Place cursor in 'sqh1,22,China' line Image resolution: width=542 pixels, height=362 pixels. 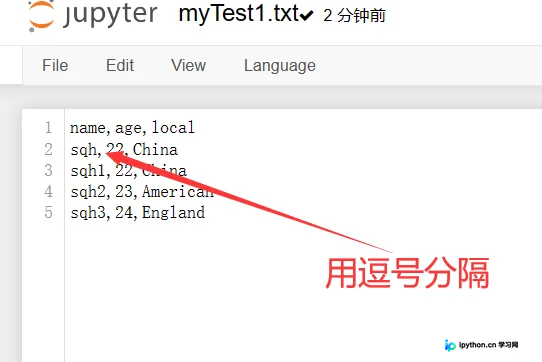[129, 170]
